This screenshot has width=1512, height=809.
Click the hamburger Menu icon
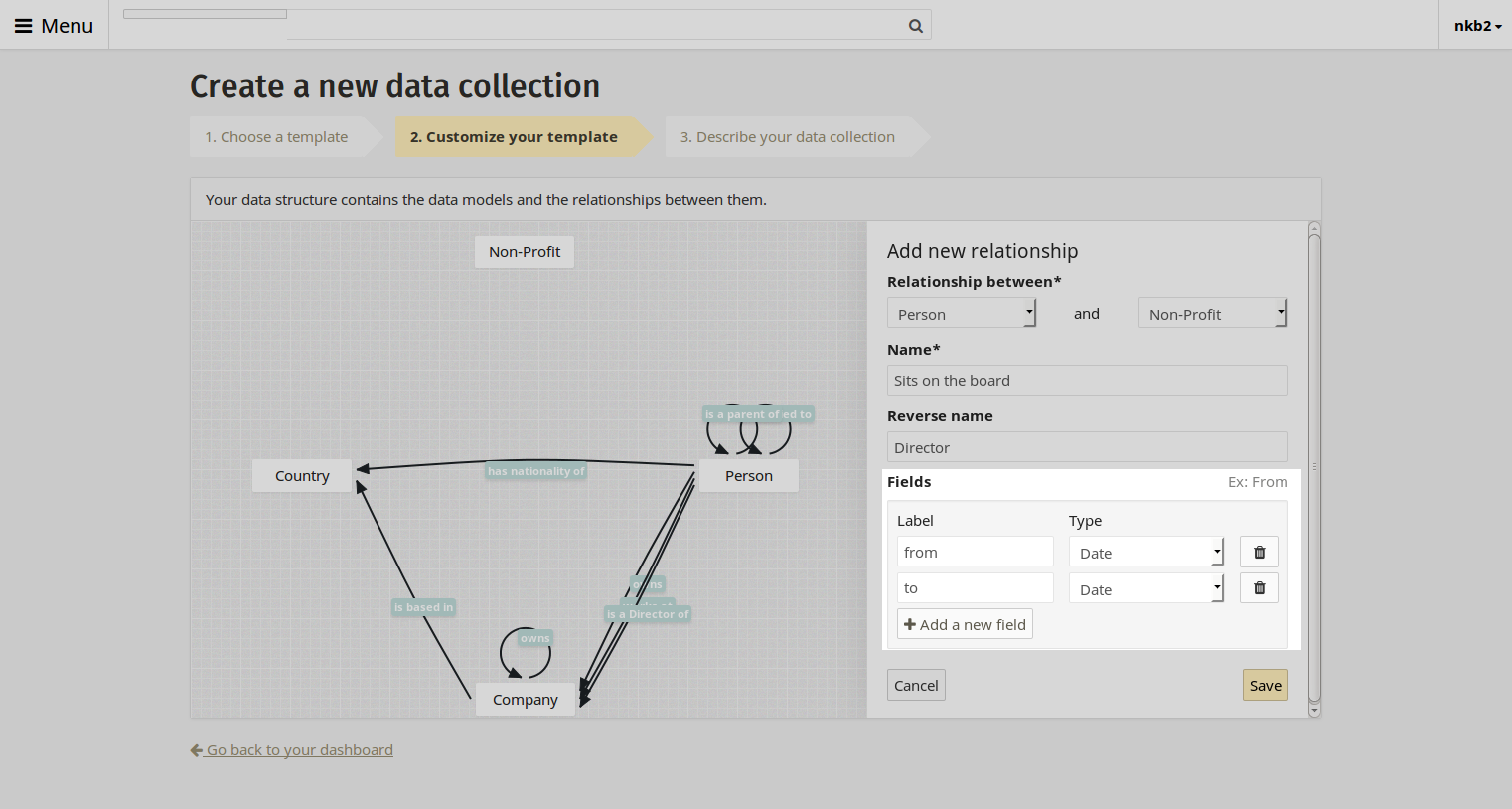click(23, 26)
